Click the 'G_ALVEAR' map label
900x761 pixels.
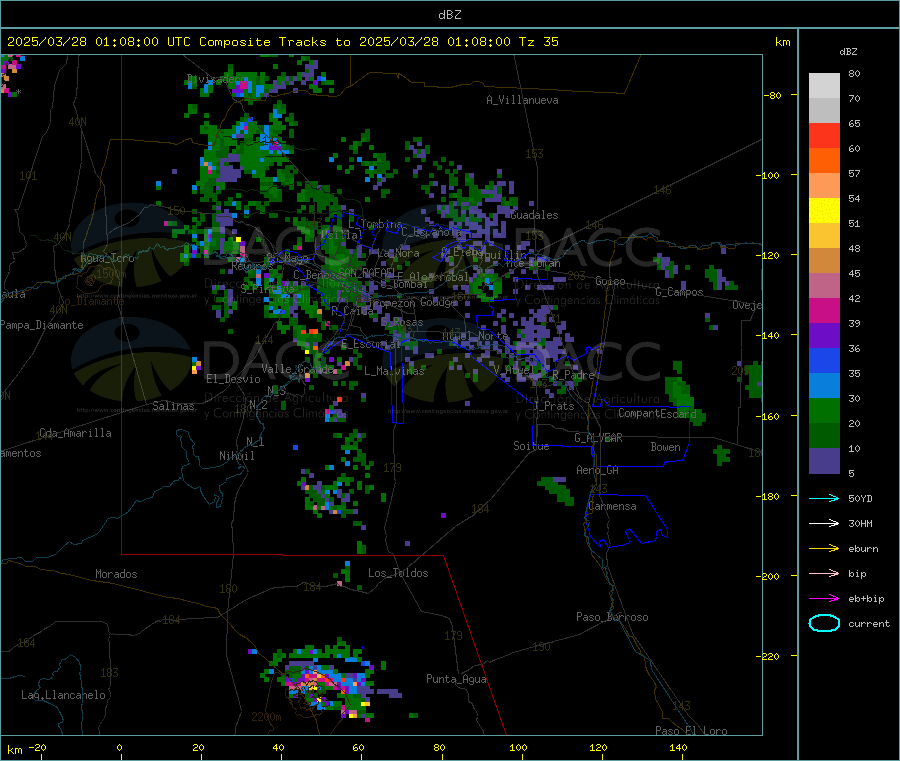(598, 438)
